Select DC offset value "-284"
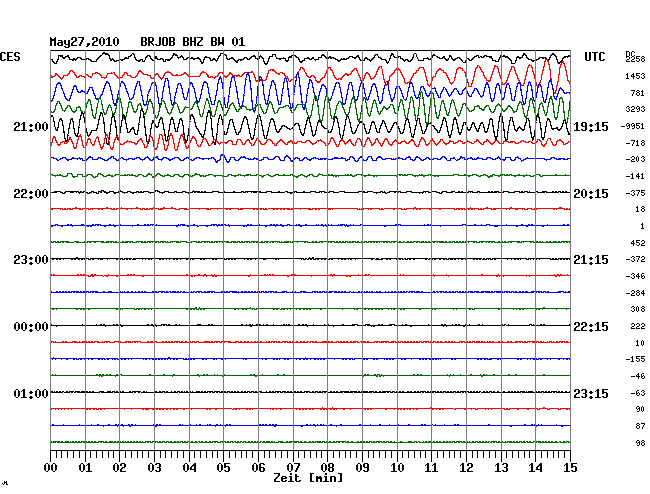Image resolution: width=650 pixels, height=494 pixels. (x=635, y=293)
